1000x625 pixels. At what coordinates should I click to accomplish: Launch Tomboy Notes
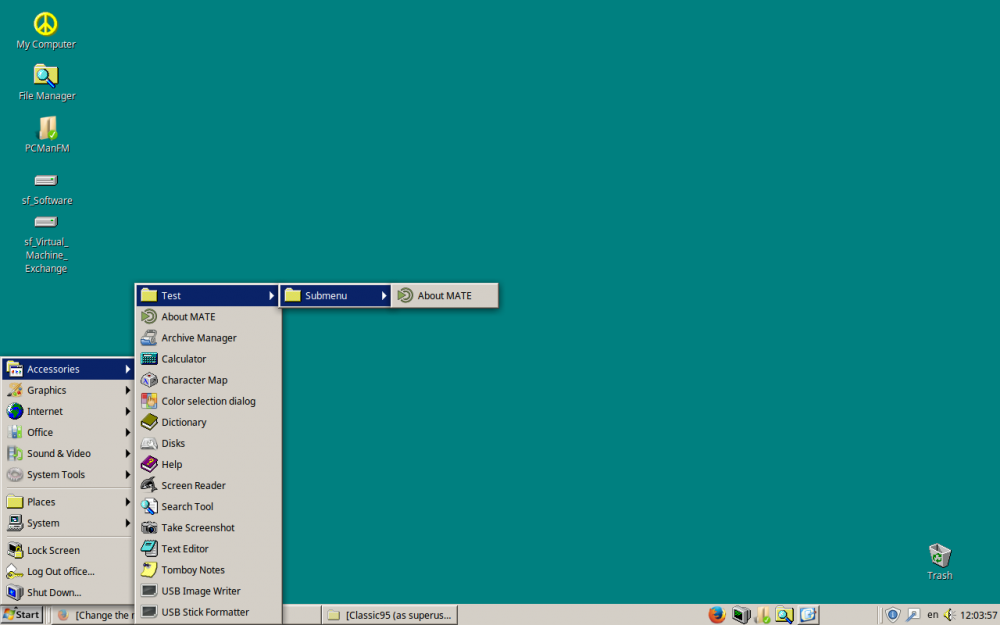click(x=208, y=570)
